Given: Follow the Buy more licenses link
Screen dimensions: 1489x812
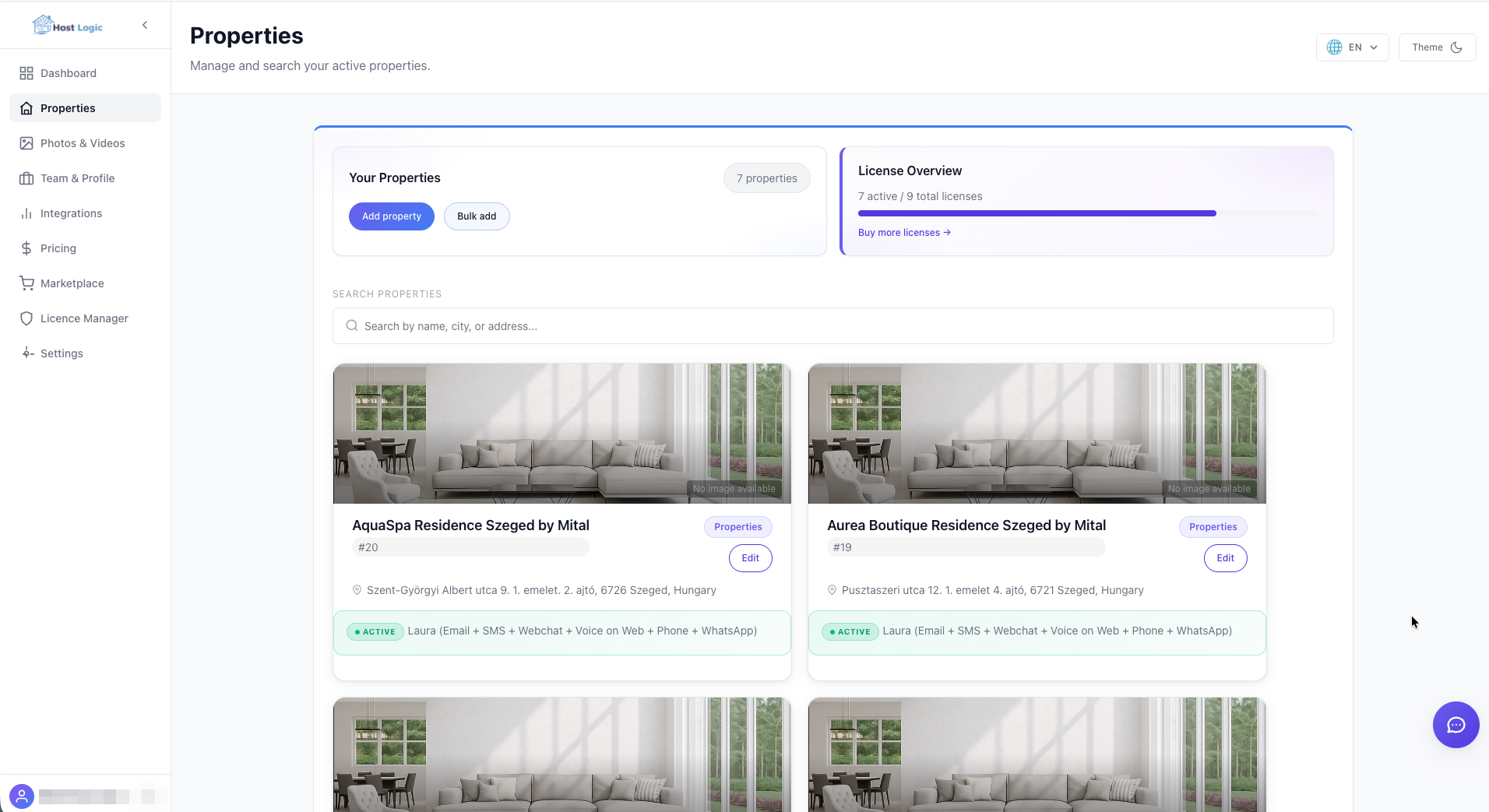Looking at the screenshot, I should click(x=904, y=233).
